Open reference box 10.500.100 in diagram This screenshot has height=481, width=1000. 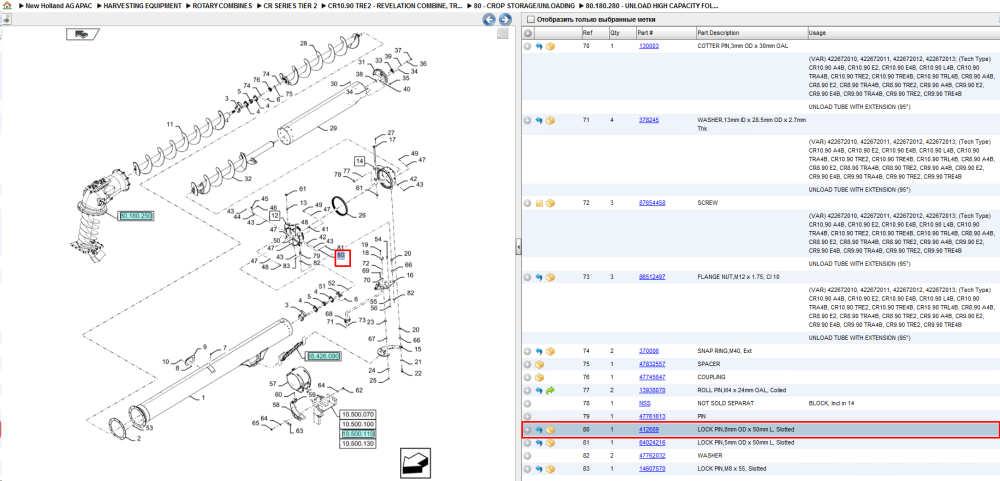click(358, 424)
